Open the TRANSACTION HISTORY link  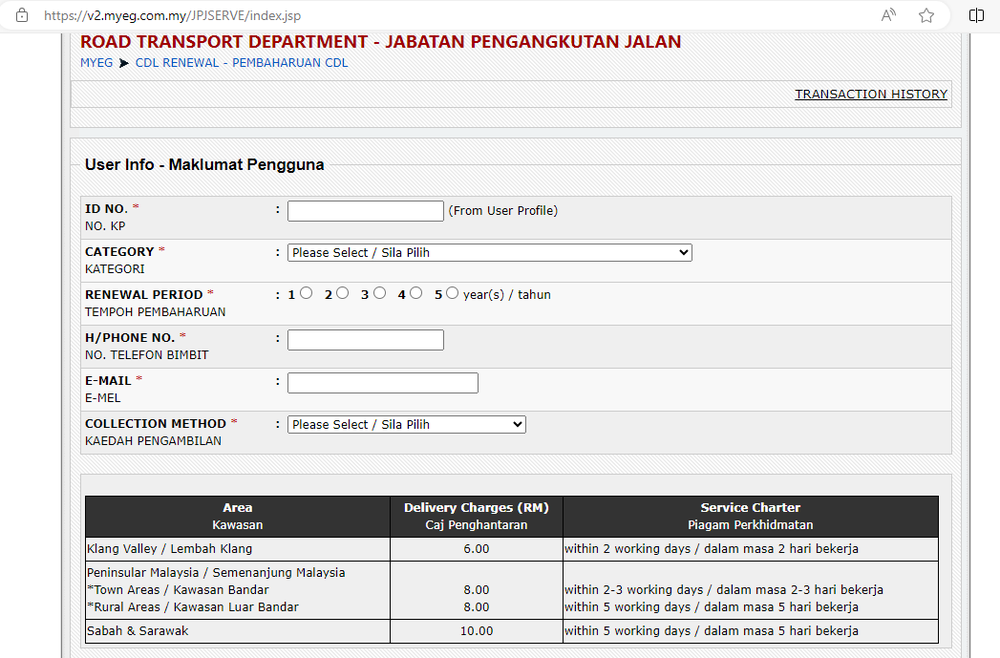click(871, 93)
